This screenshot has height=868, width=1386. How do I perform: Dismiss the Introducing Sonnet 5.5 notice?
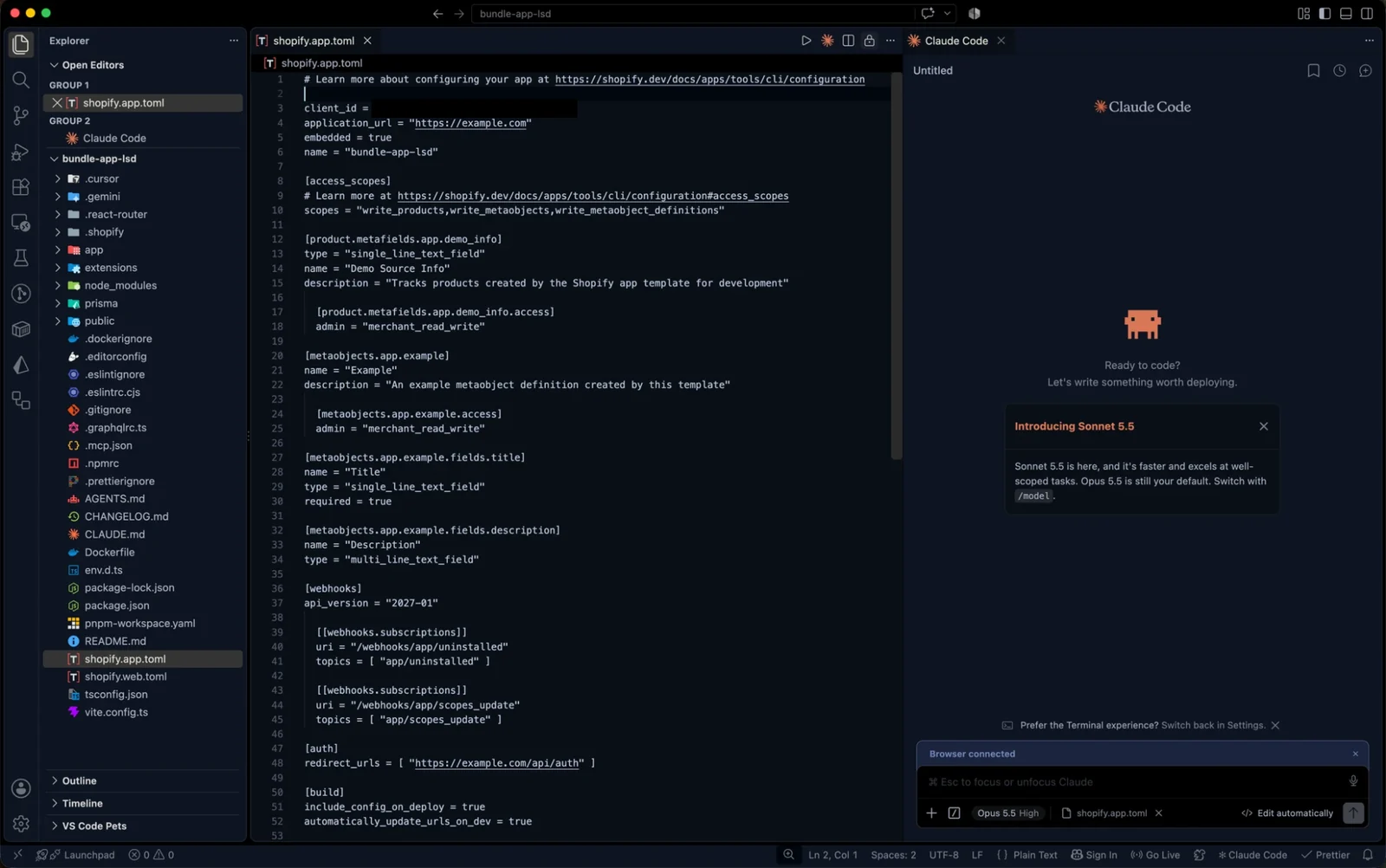1263,426
